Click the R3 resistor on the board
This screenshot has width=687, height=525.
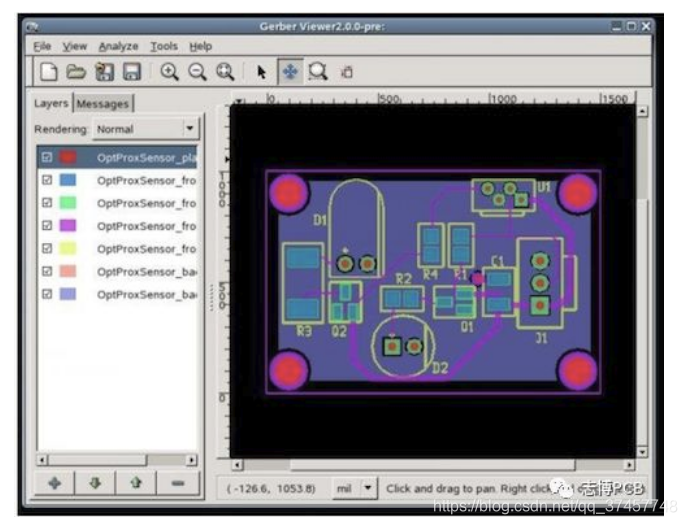(303, 283)
